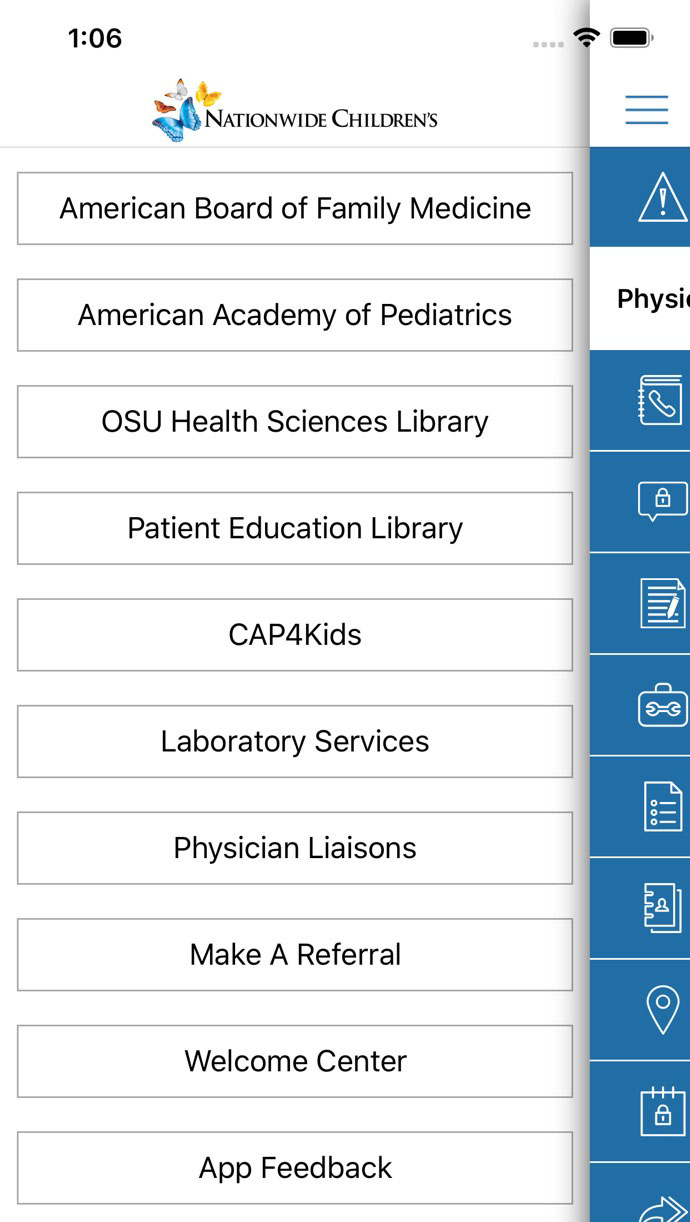Tap the toolbox briefcase icon

pyautogui.click(x=661, y=705)
